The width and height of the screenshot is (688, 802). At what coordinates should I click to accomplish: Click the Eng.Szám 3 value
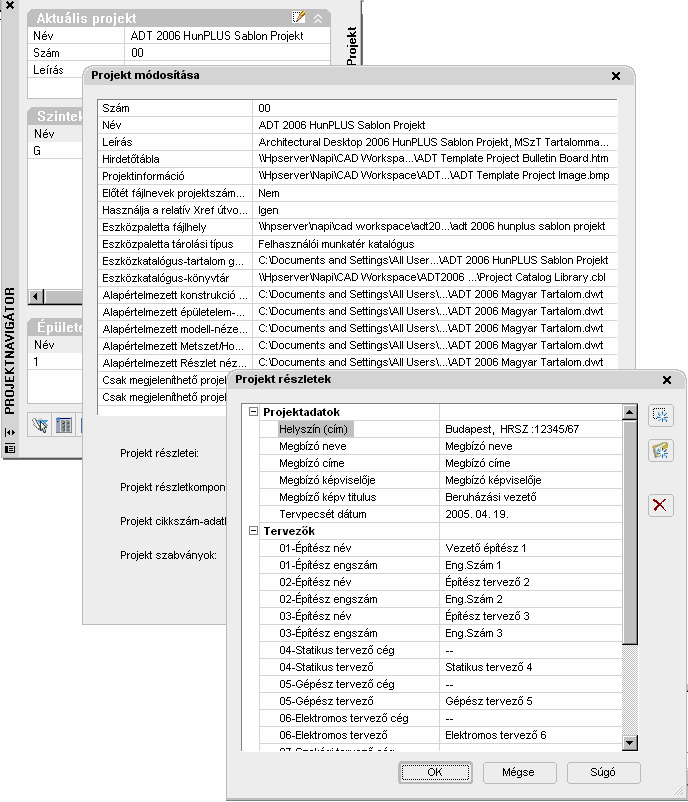tap(473, 633)
